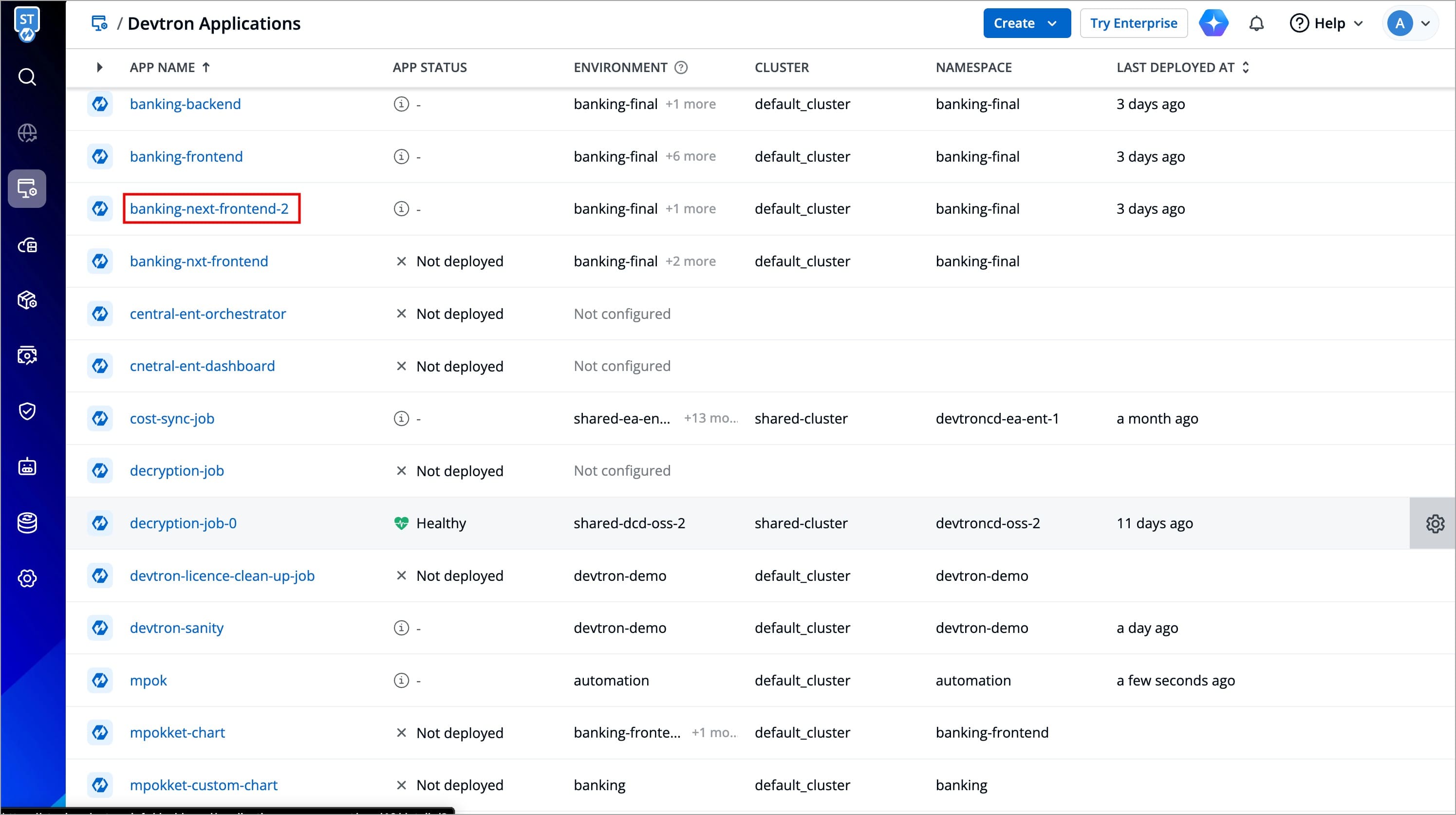
Task: Open the database stack sidebar icon
Action: (27, 523)
